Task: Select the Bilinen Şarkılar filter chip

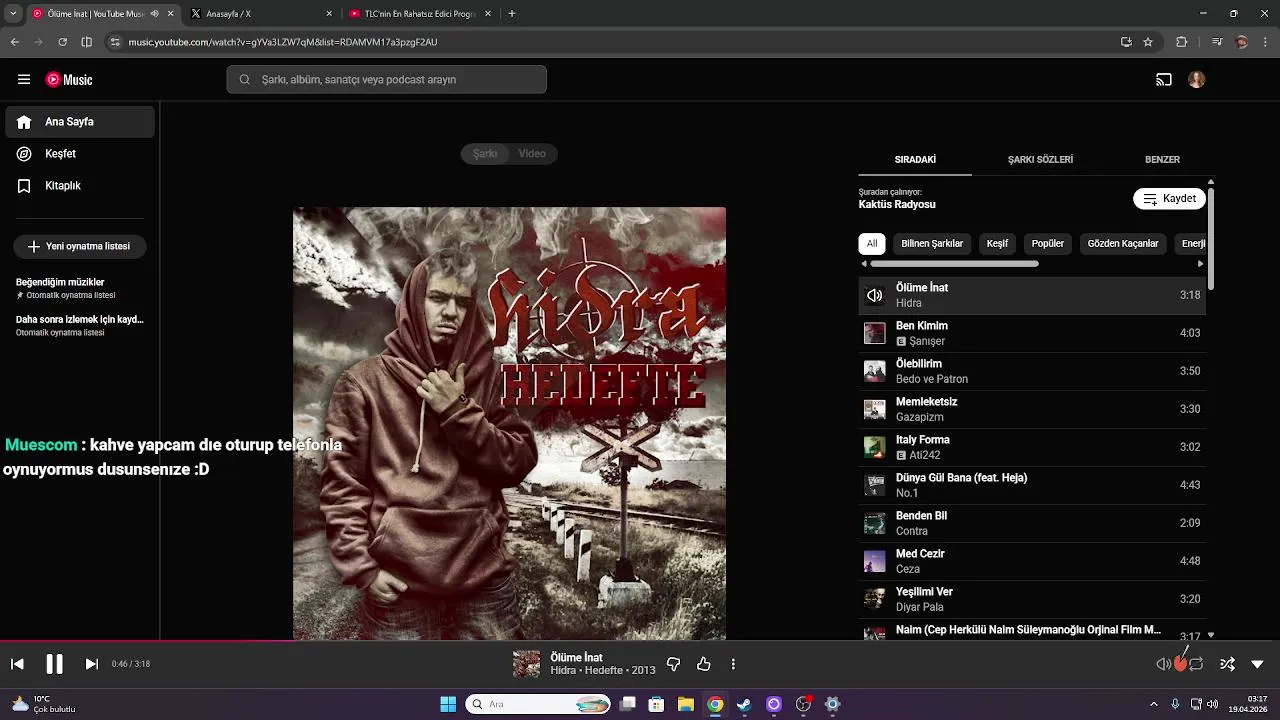Action: 932,244
